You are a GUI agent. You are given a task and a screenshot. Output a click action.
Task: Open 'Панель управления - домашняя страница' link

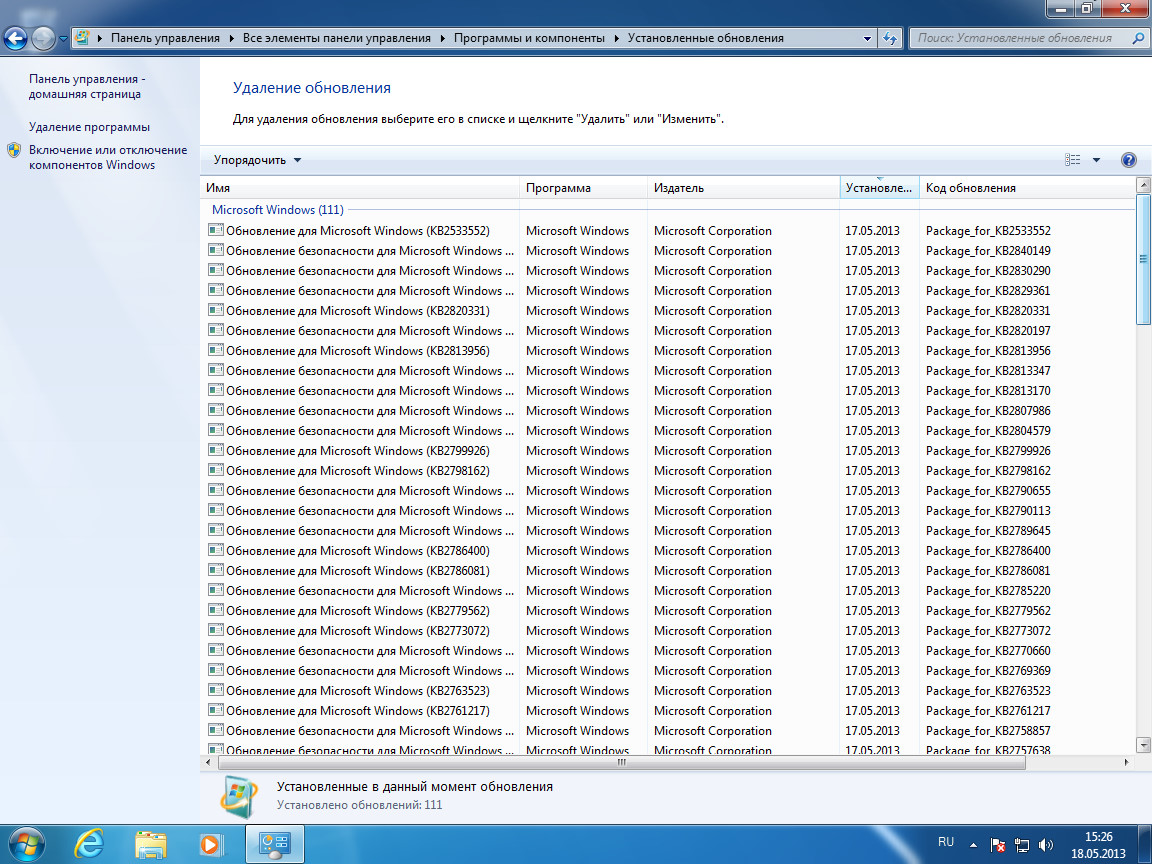pos(87,86)
